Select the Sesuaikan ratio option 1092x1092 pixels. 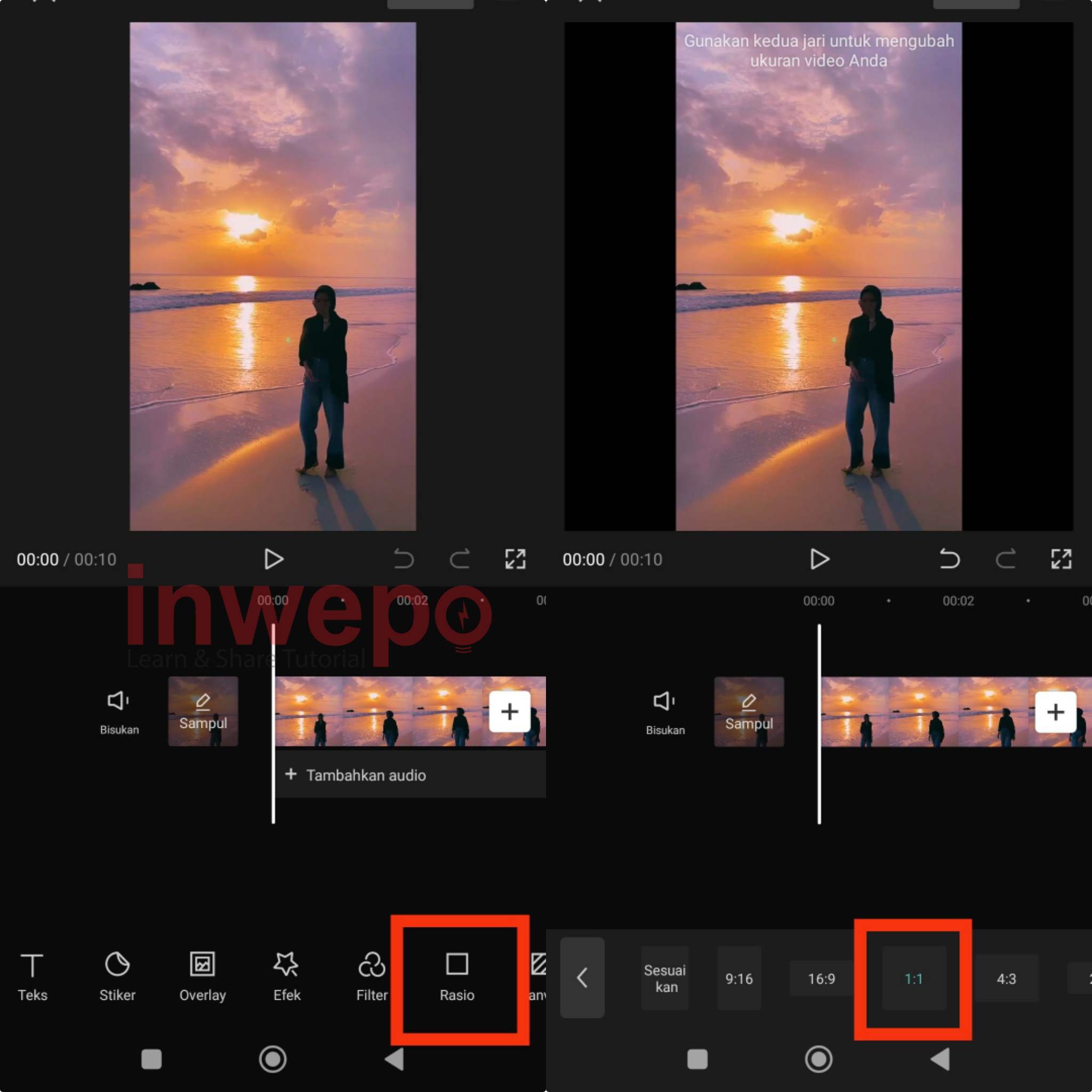(x=665, y=978)
